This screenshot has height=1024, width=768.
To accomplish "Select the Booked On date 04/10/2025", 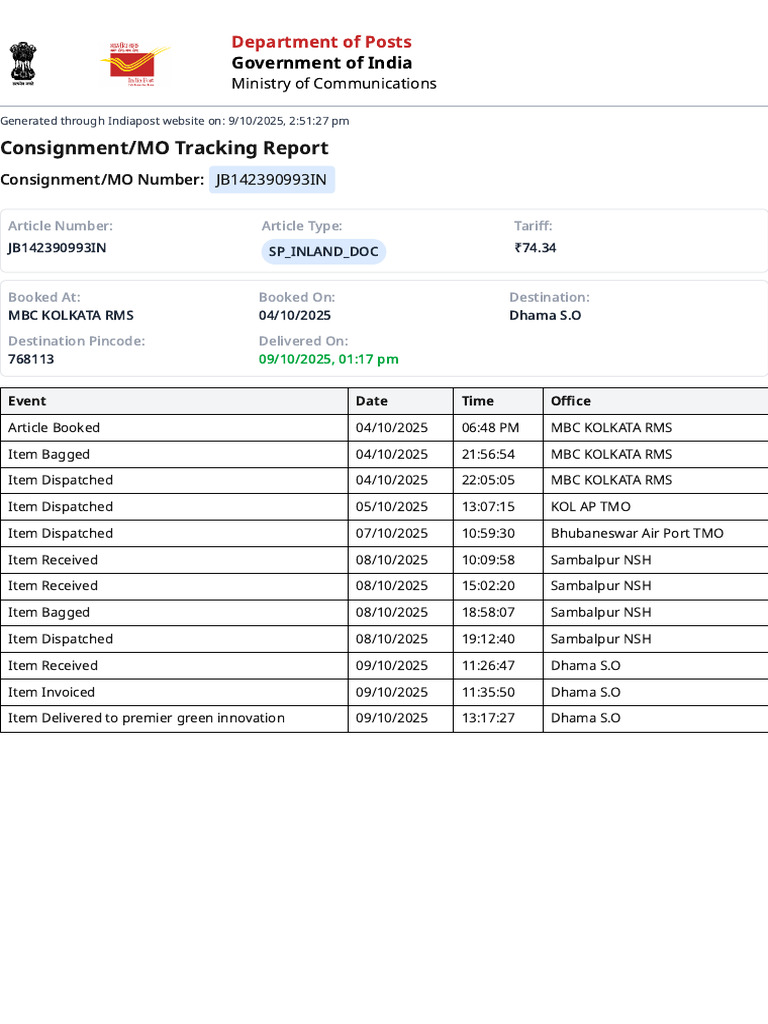I will 295,315.
